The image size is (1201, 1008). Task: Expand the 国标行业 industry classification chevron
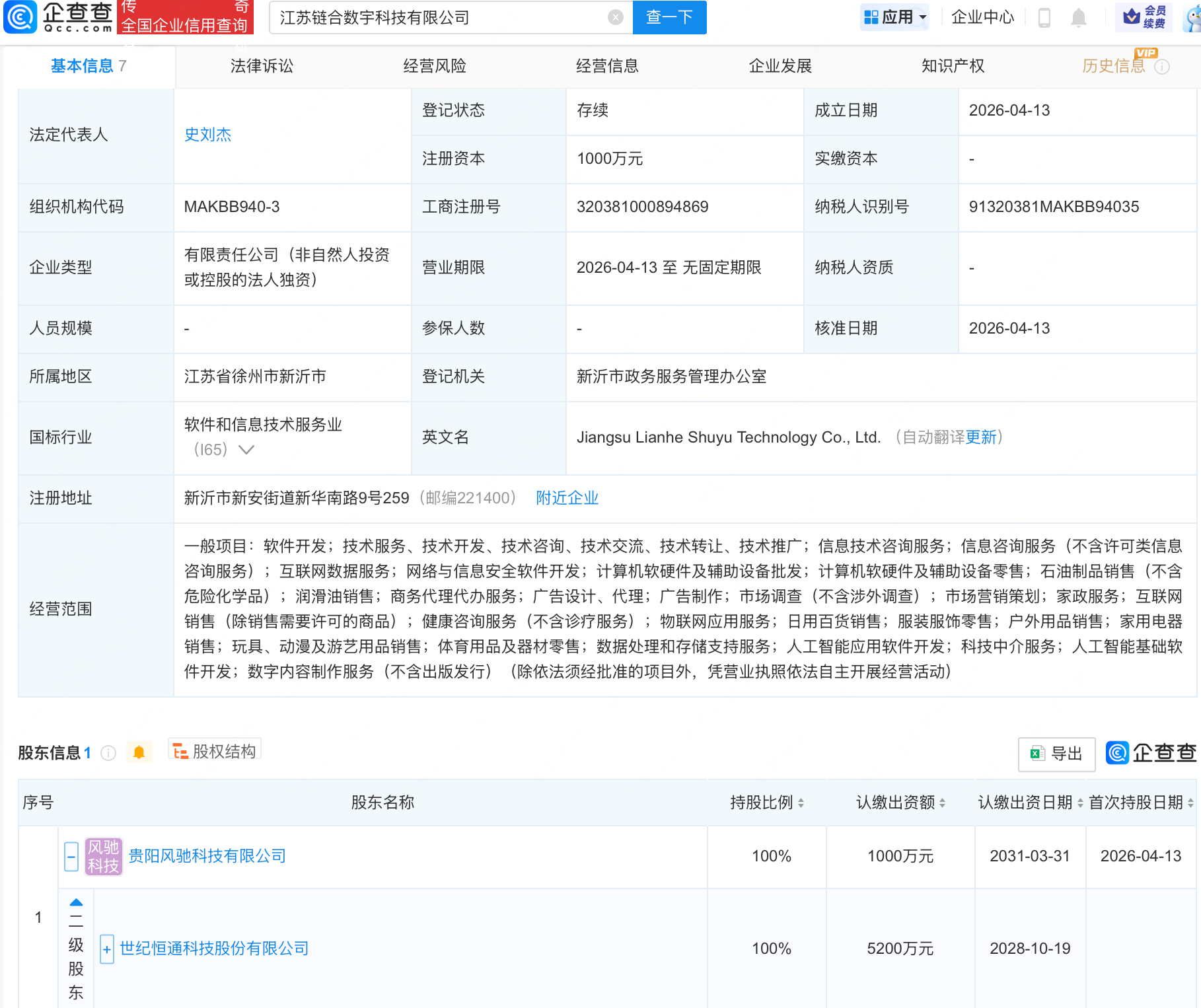[x=246, y=450]
